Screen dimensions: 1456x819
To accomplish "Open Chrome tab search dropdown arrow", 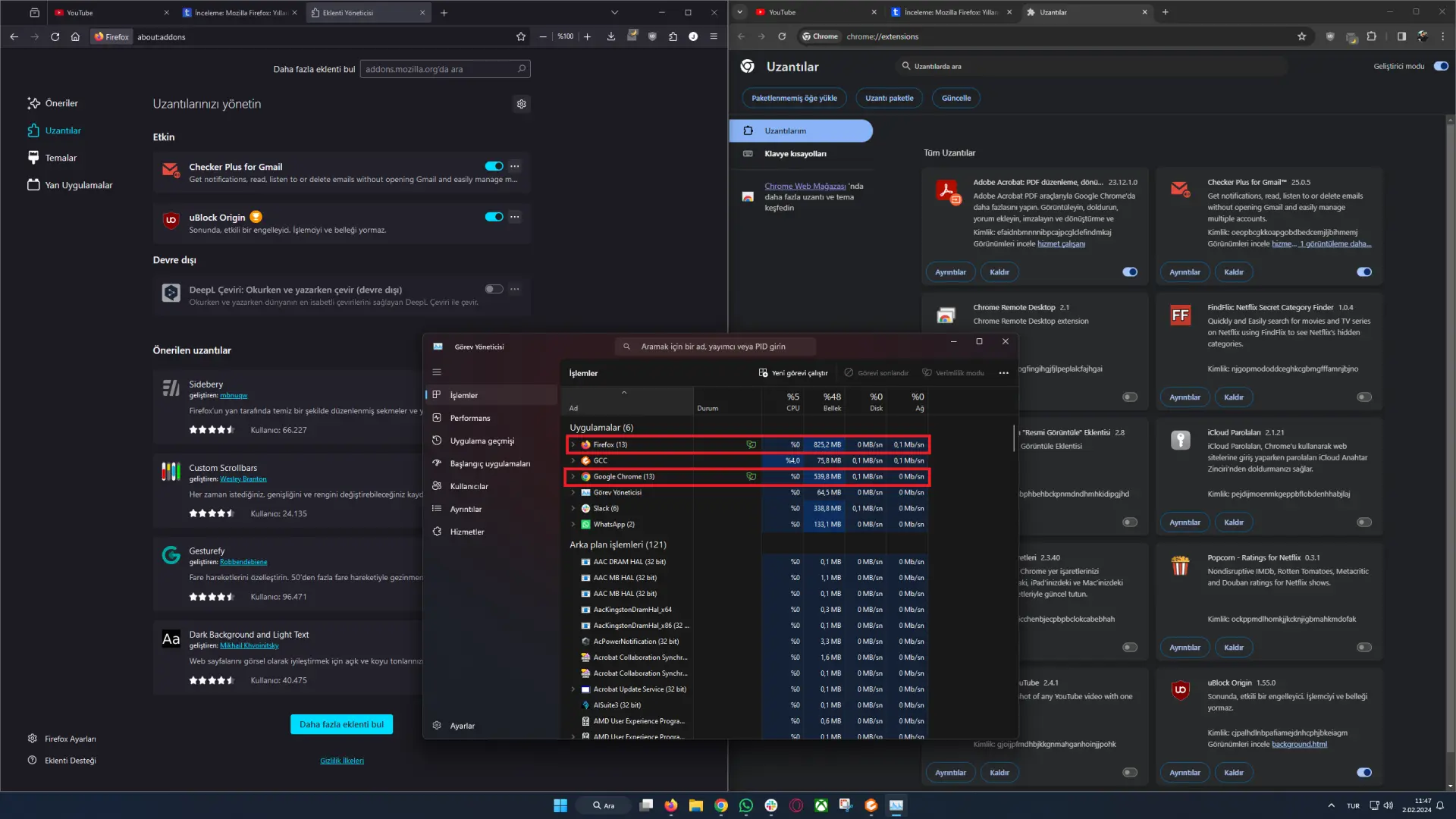I will [x=739, y=12].
